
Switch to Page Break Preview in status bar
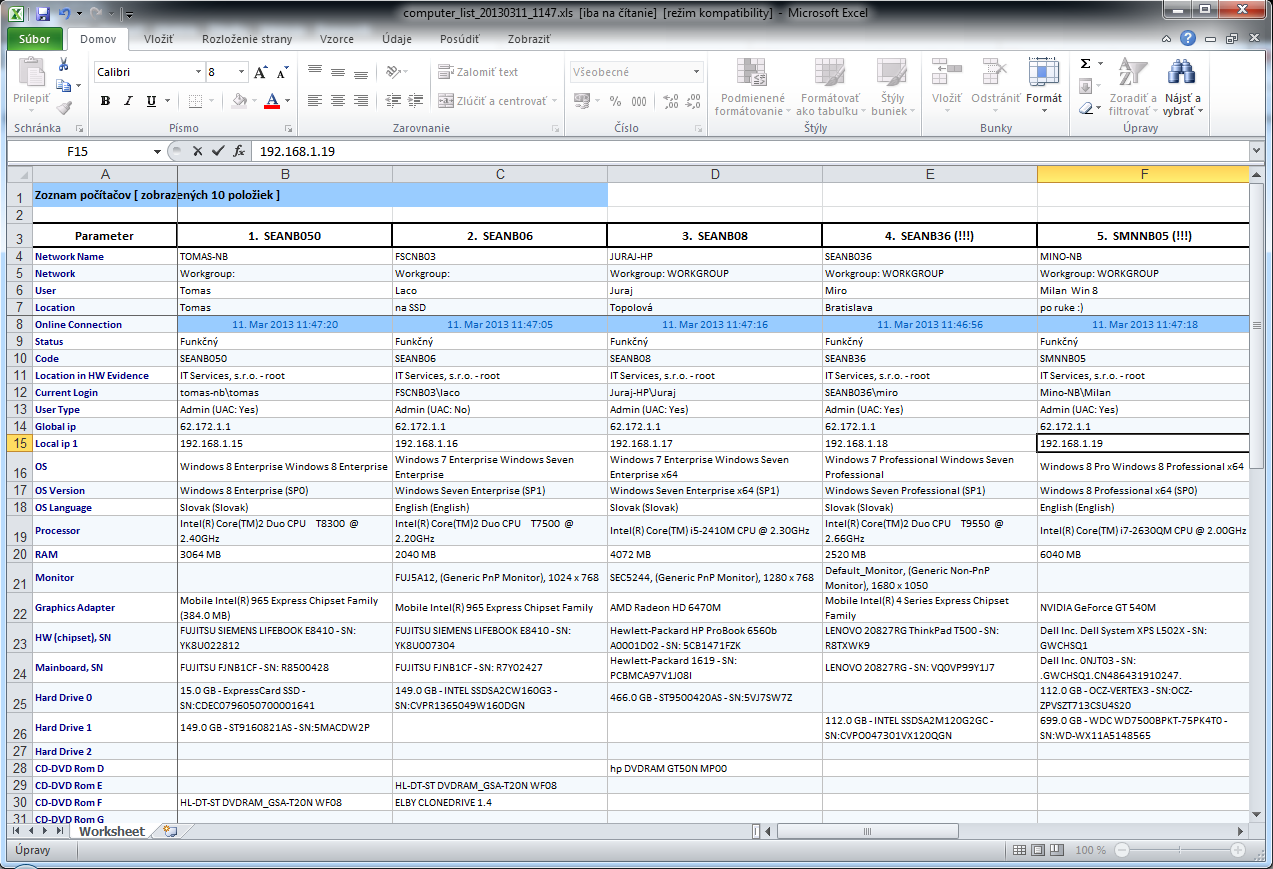(1058, 850)
